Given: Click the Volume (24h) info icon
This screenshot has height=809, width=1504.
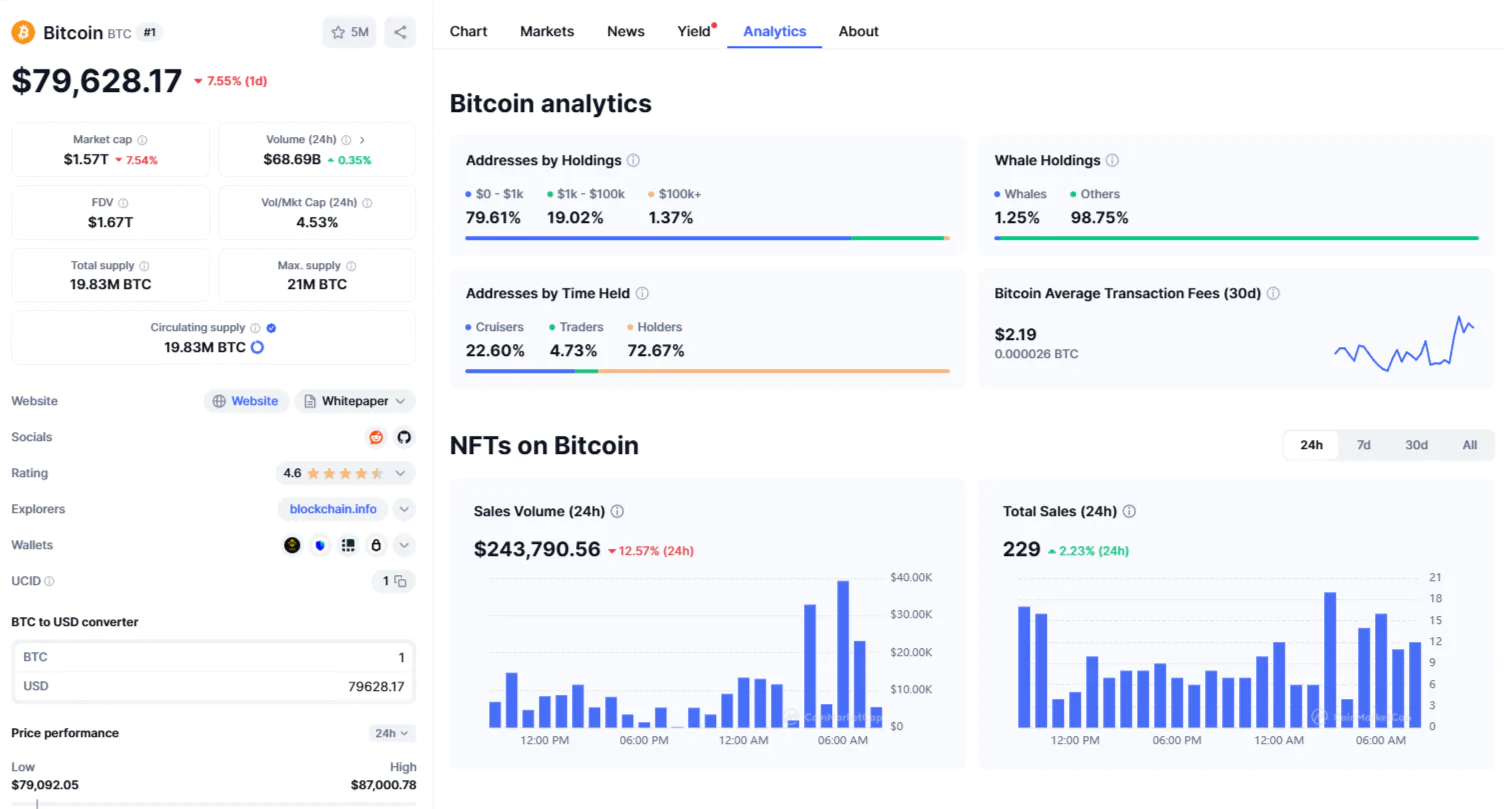Looking at the screenshot, I should coord(346,140).
